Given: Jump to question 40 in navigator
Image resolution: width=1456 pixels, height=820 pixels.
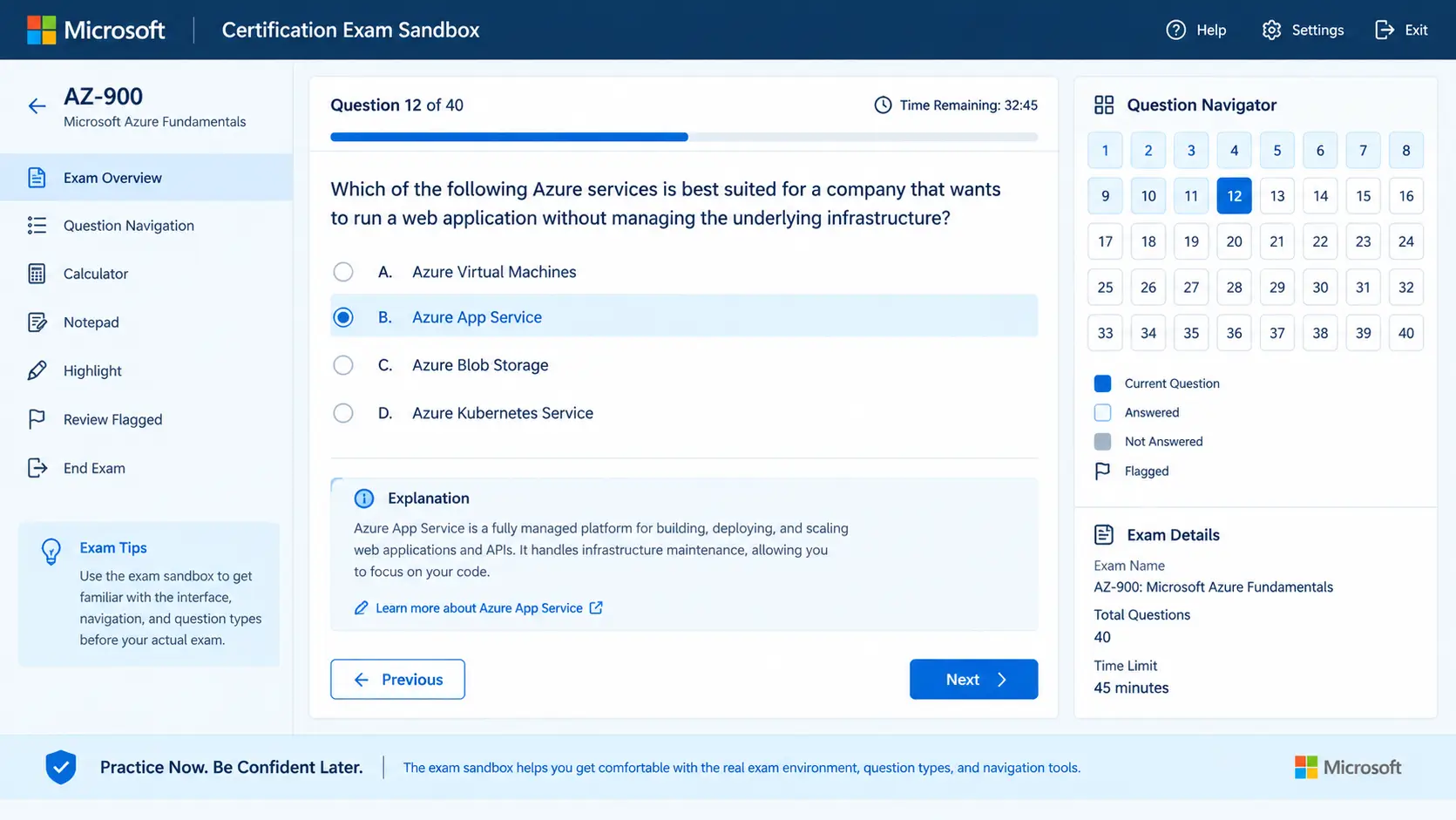Looking at the screenshot, I should tap(1405, 333).
